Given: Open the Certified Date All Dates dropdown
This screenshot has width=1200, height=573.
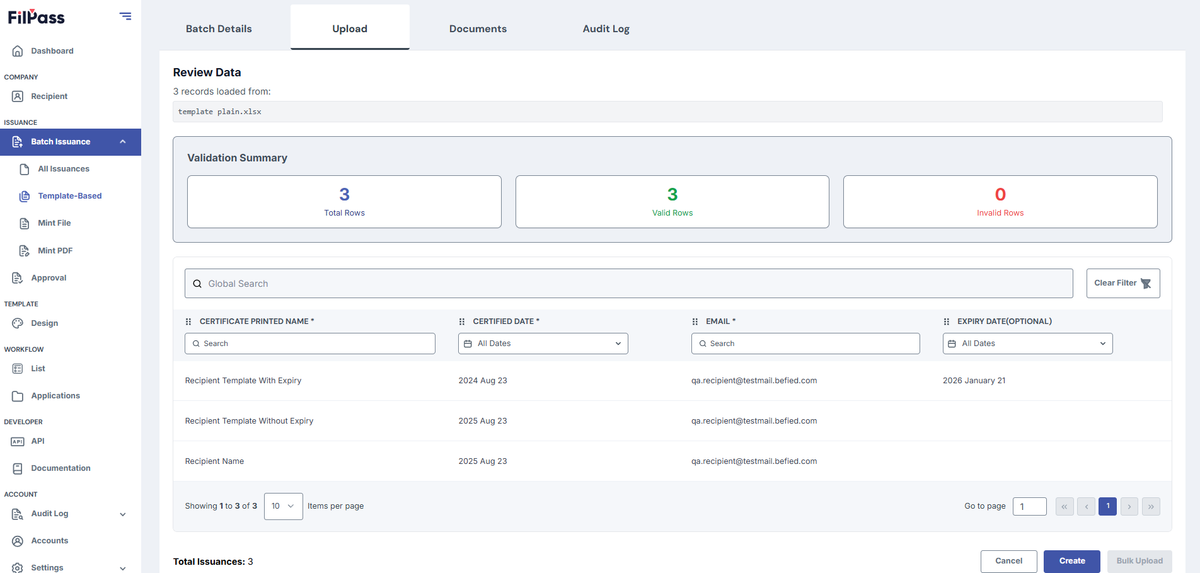Looking at the screenshot, I should 543,343.
